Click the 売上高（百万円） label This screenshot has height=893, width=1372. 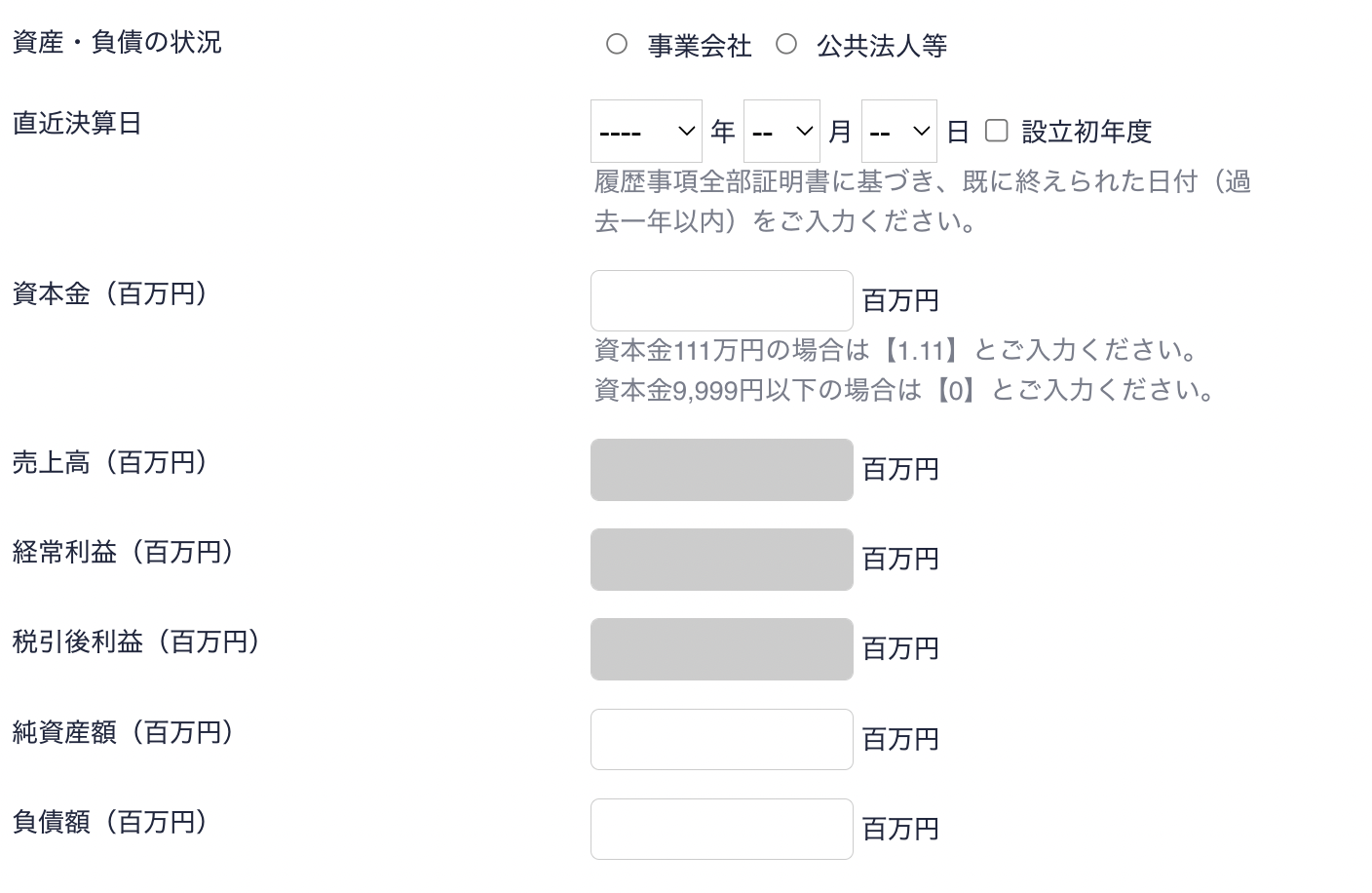(110, 462)
